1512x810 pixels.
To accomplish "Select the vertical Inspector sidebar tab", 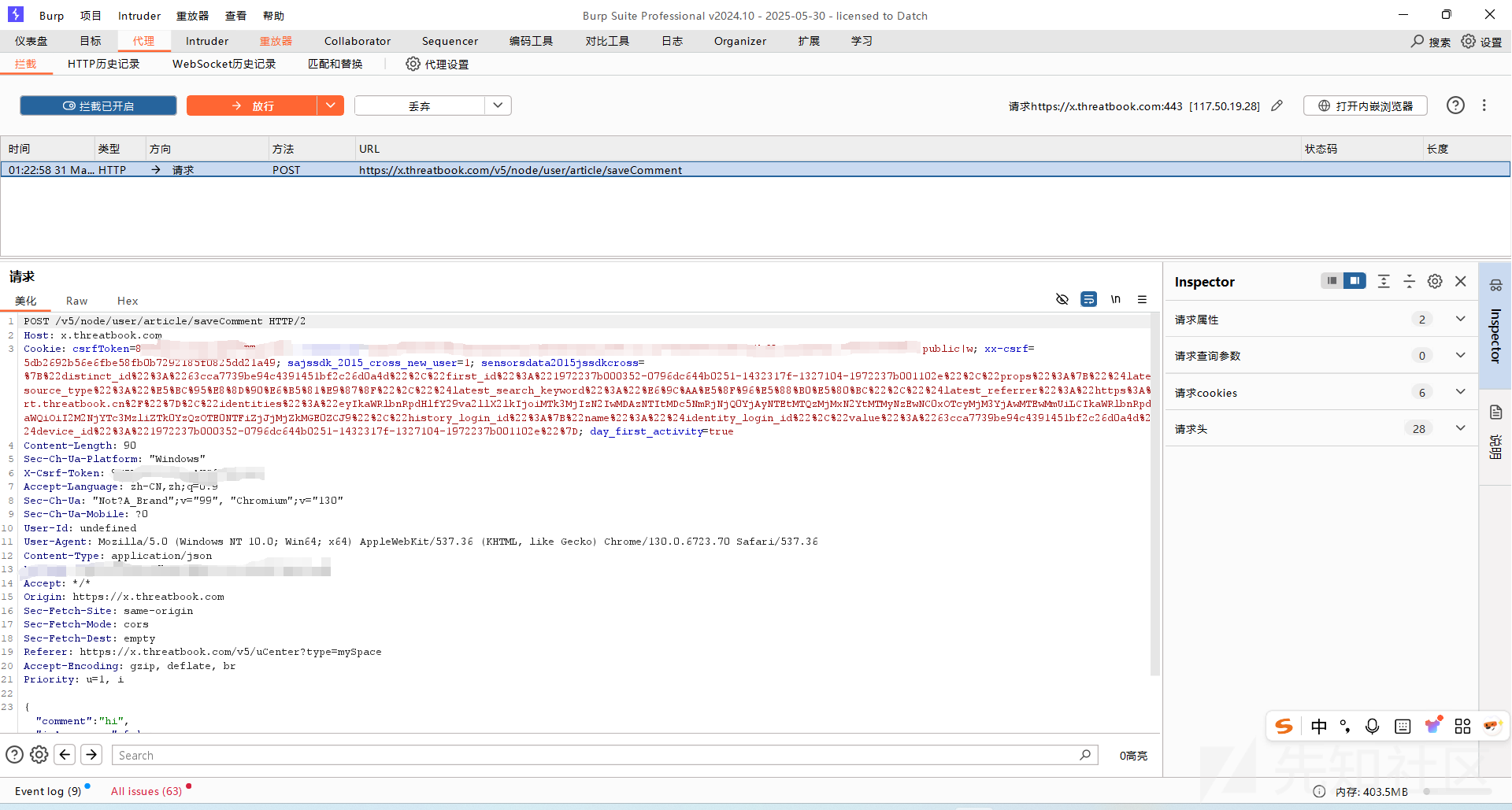I will [x=1495, y=335].
